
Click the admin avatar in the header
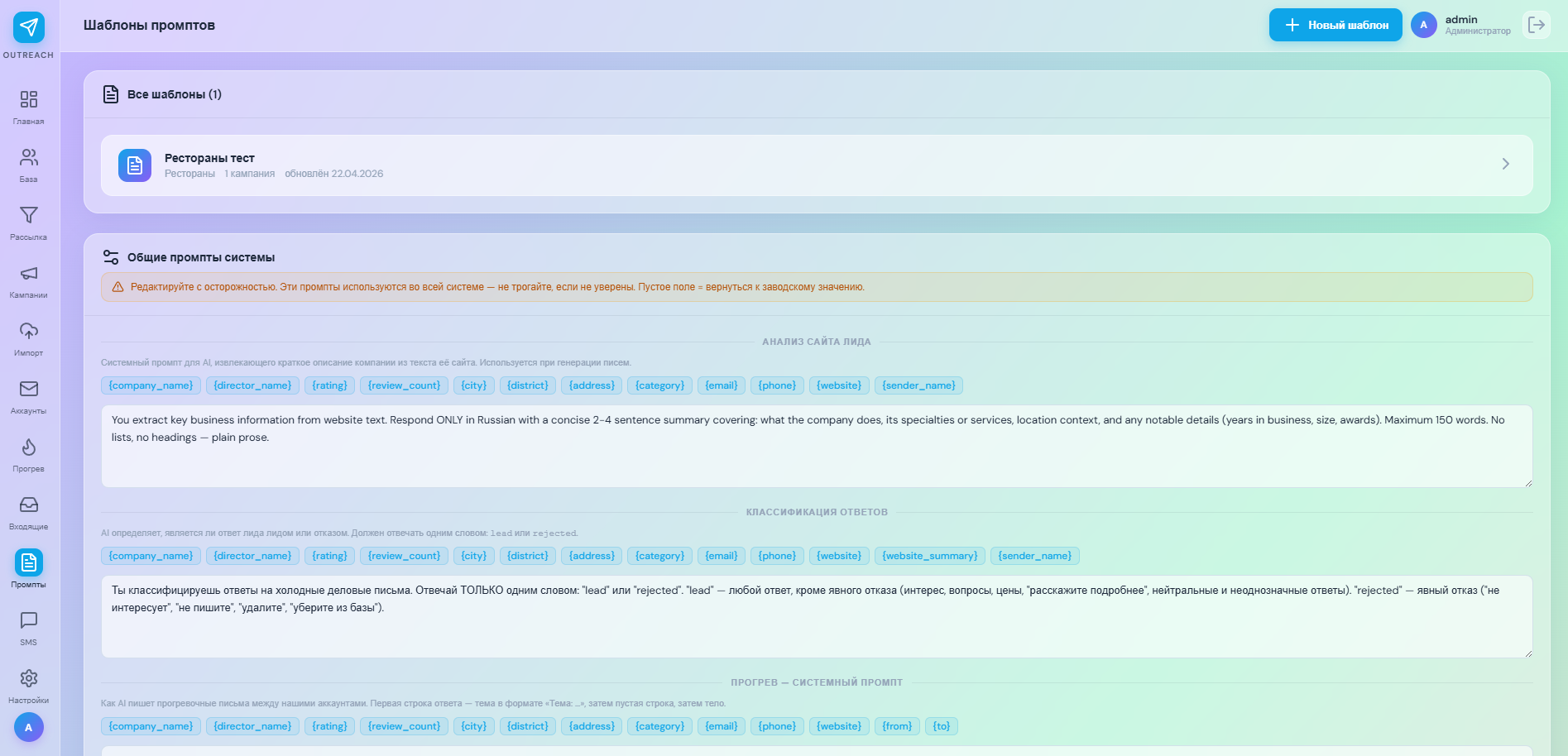1424,25
